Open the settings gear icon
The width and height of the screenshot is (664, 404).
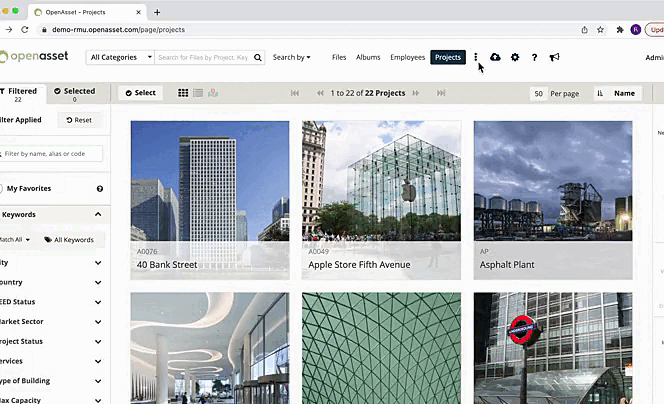coord(515,57)
